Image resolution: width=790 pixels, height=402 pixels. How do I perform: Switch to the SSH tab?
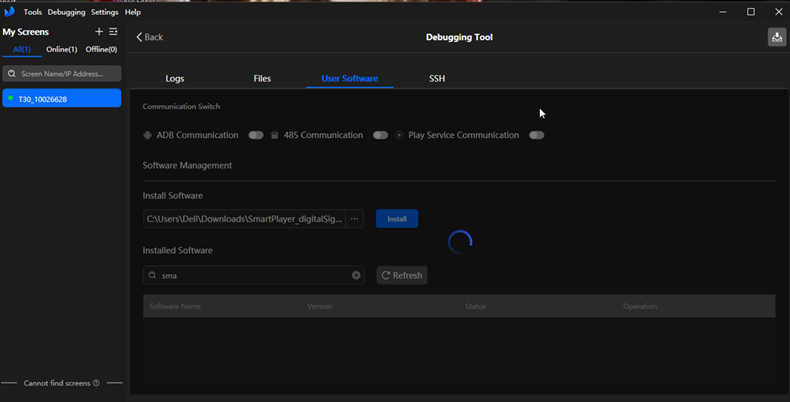click(x=437, y=79)
